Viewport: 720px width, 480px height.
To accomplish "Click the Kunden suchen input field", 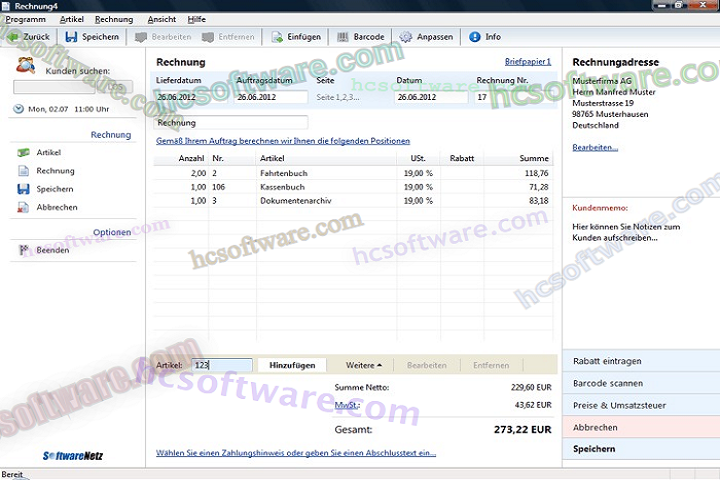I will point(54,87).
